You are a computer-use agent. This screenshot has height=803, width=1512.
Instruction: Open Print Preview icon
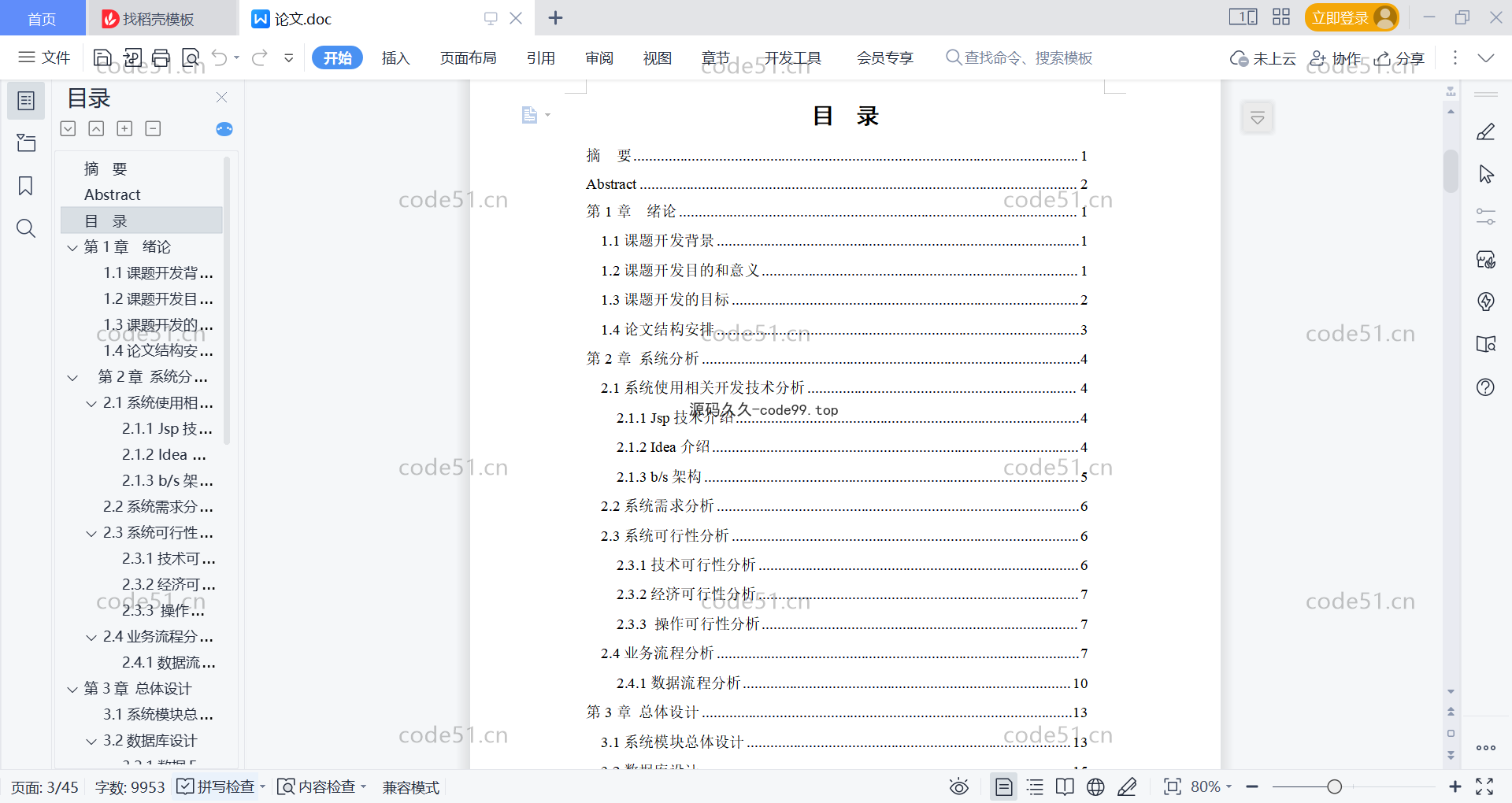[x=191, y=57]
